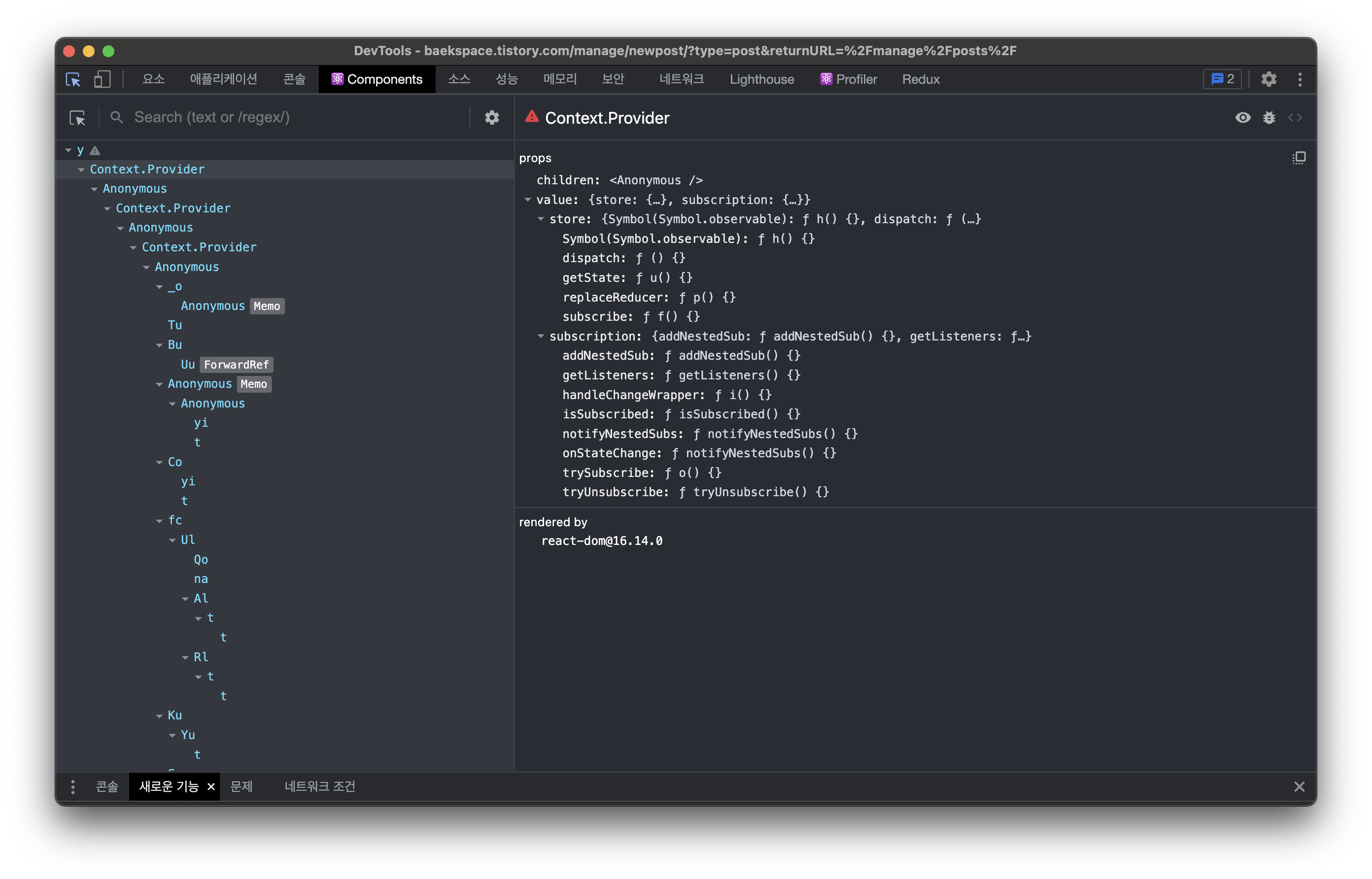View component source code icon

pos(1295,118)
